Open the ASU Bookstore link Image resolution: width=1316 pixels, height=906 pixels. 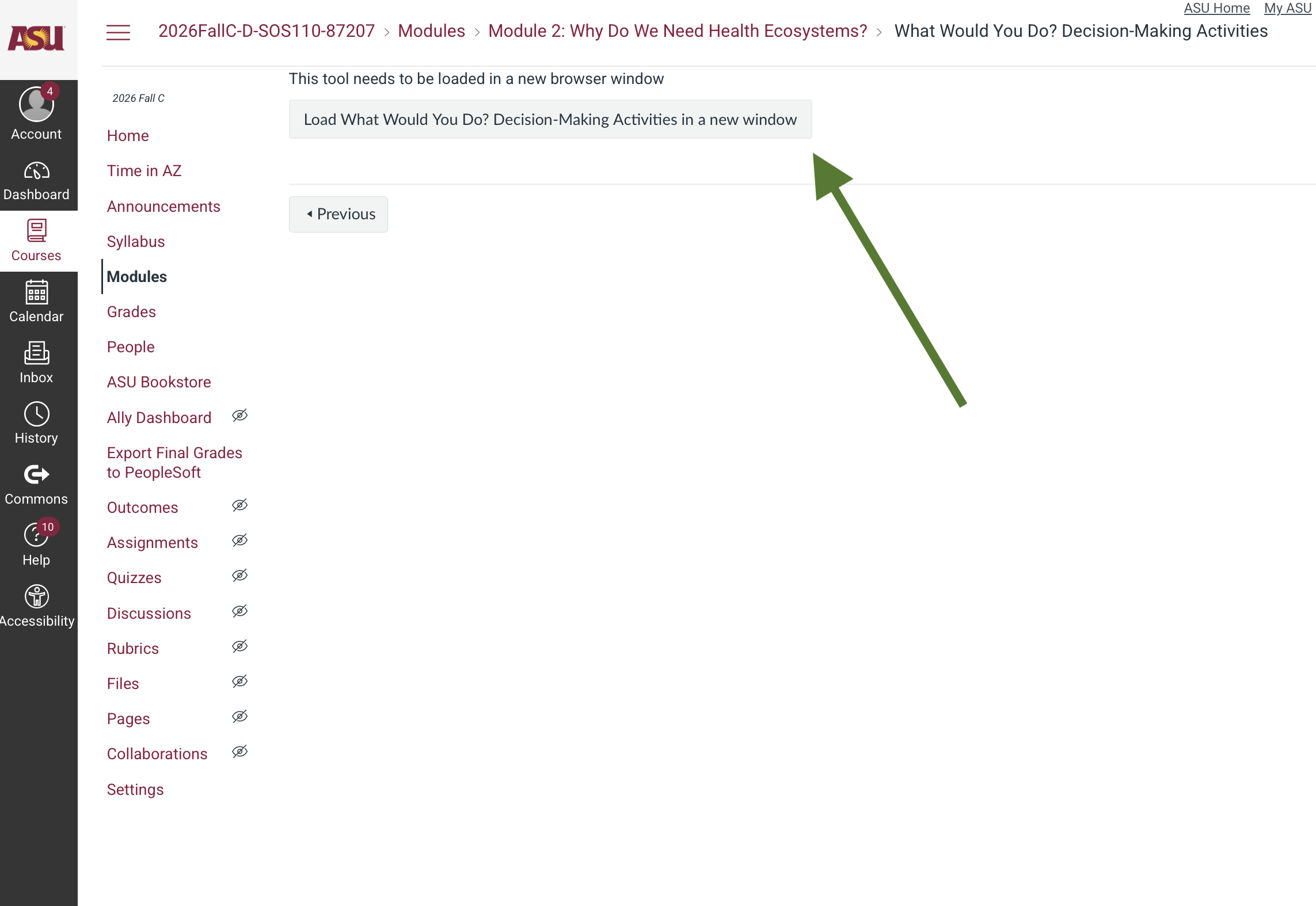coord(159,382)
